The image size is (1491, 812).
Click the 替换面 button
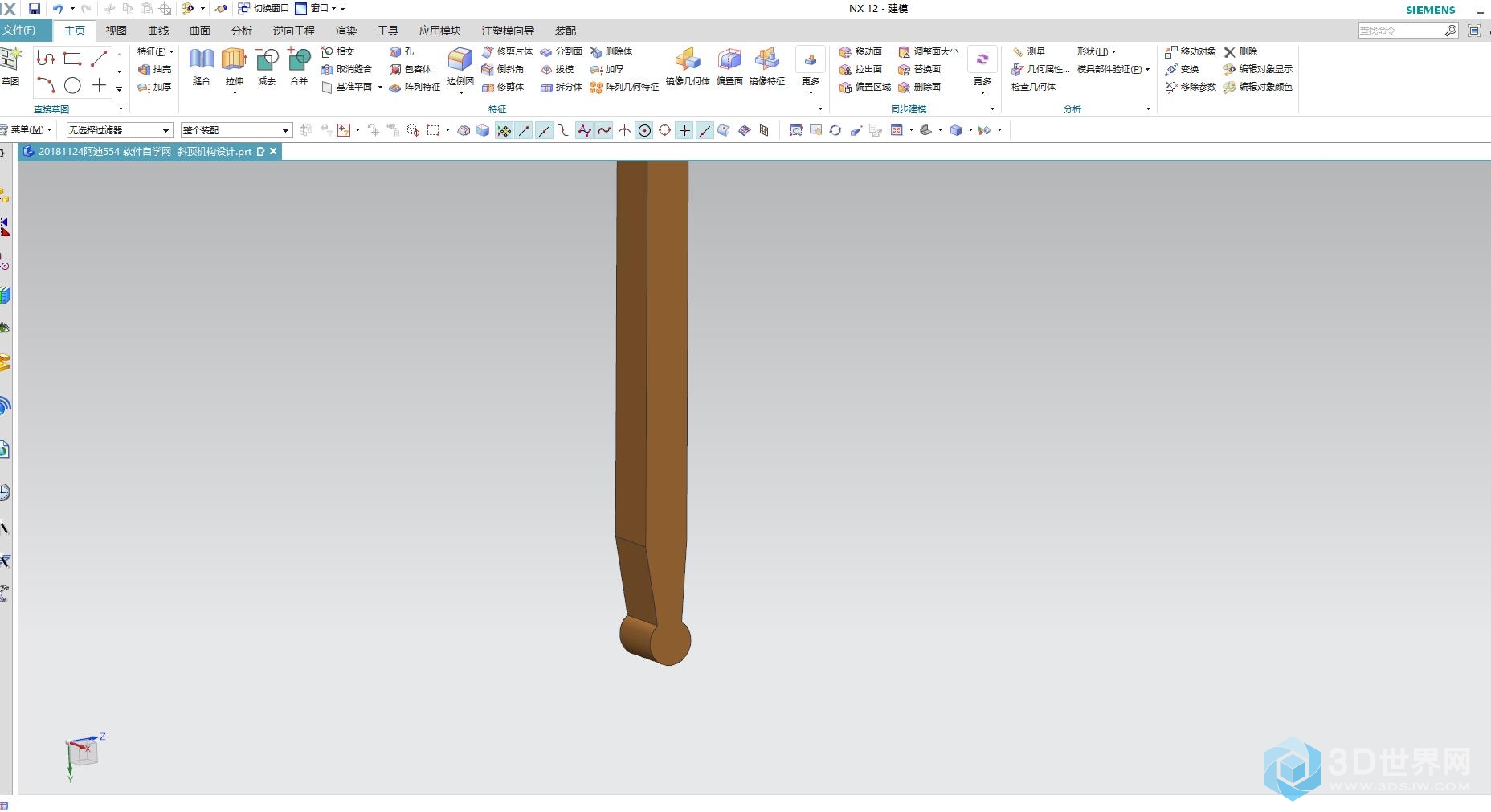click(919, 69)
